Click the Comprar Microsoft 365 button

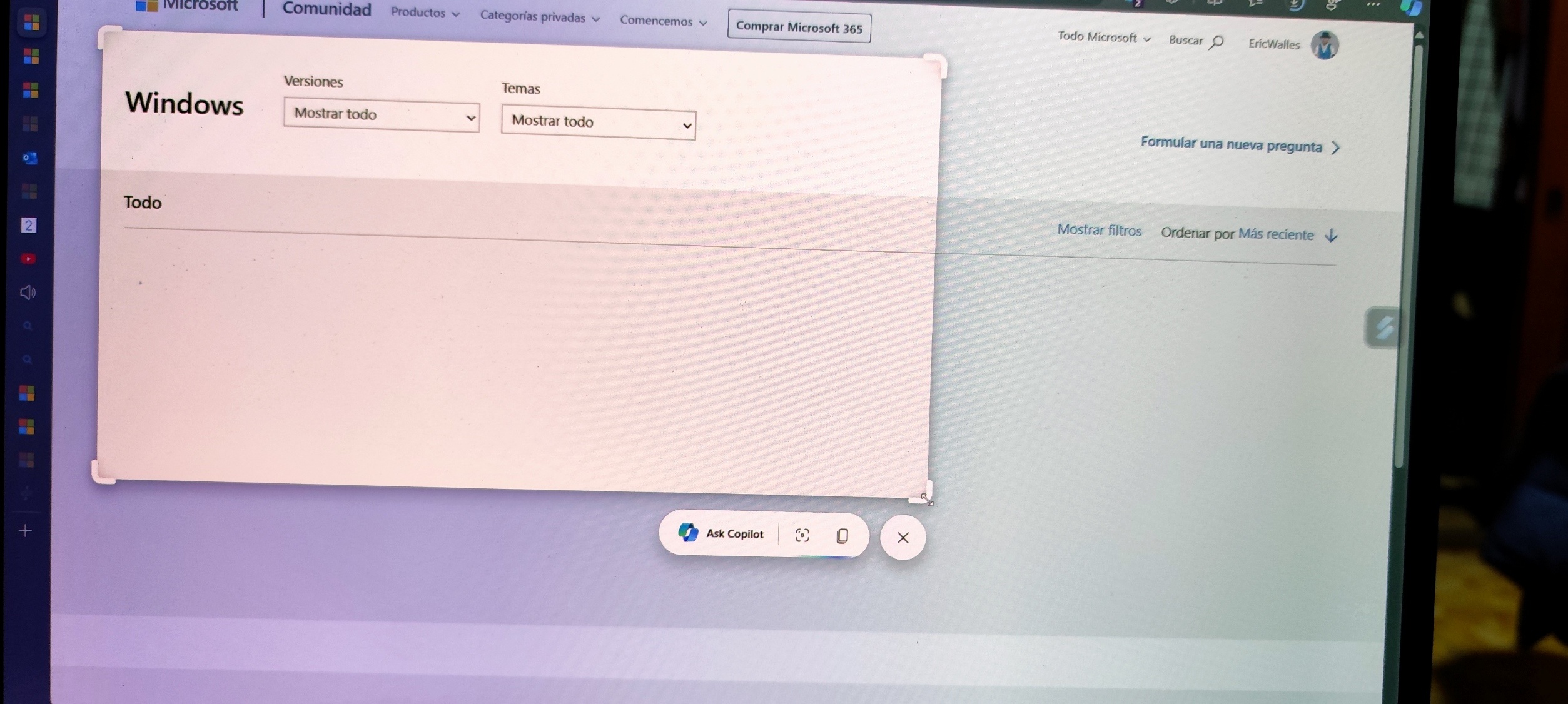click(799, 28)
